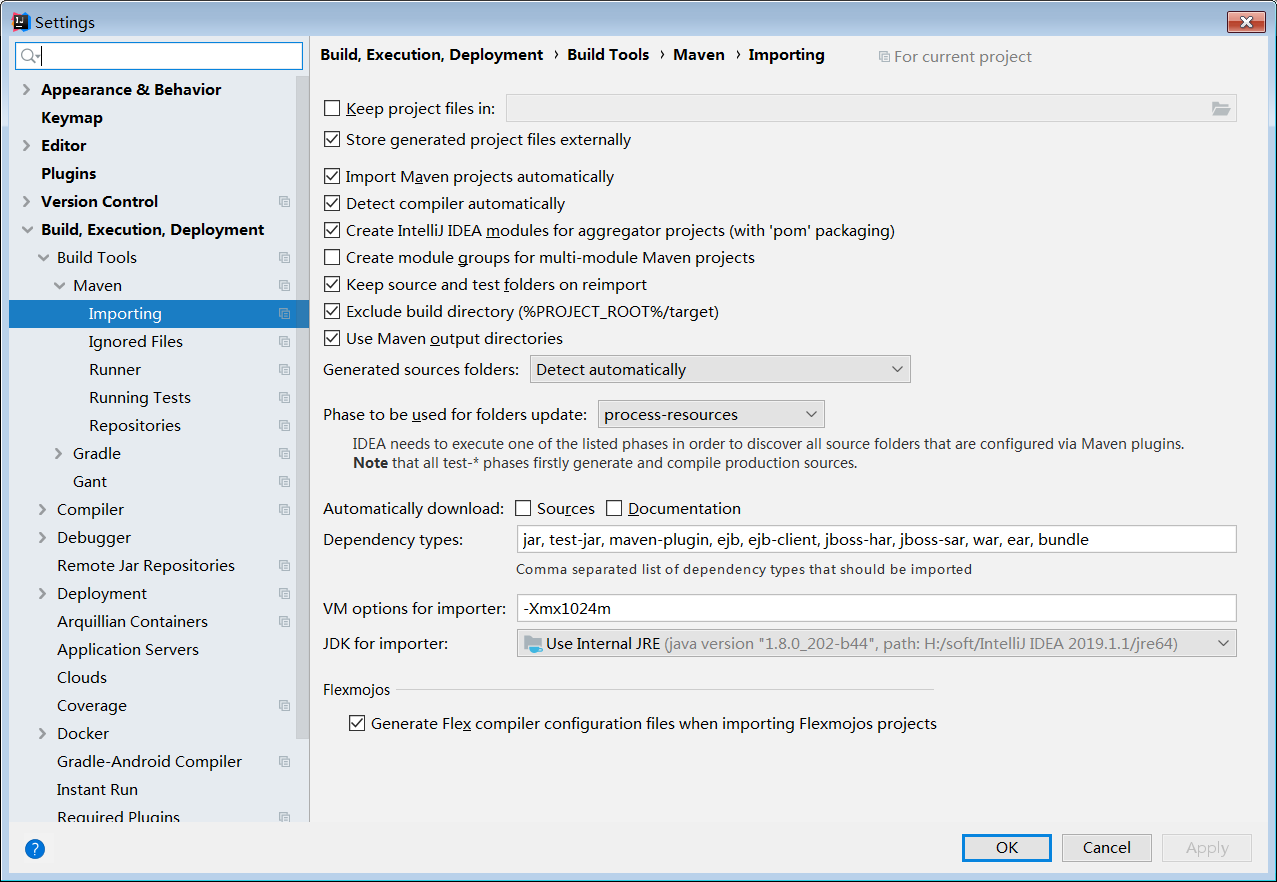Toggle 'Import Maven projects automatically'
This screenshot has height=882, width=1277.
coord(332,177)
